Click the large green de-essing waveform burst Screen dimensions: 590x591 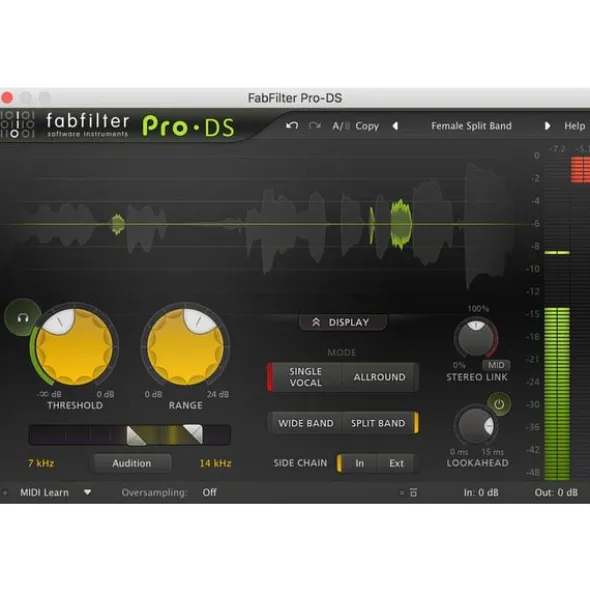coord(400,224)
